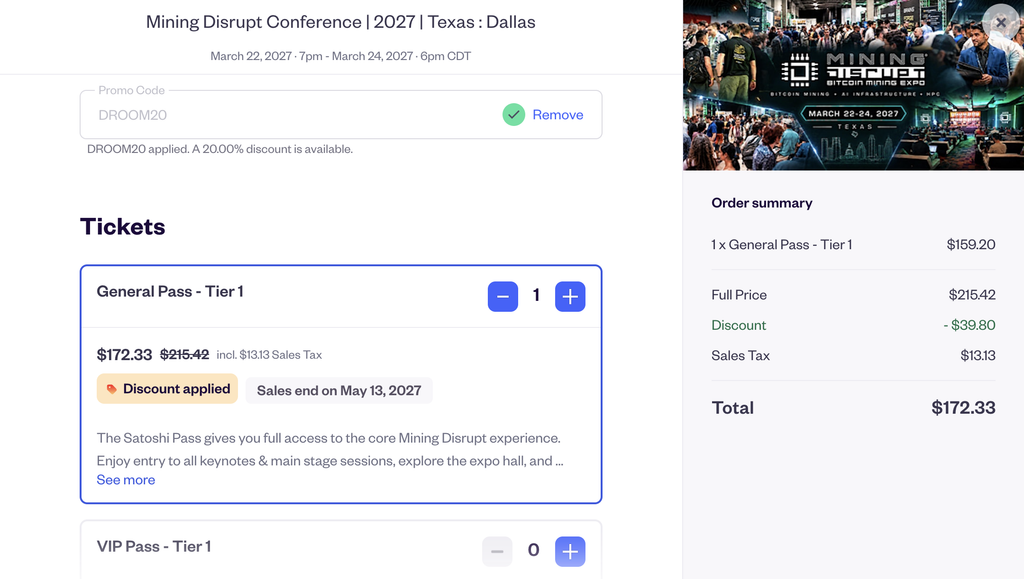Increase General Pass - Tier 1 quantity
The image size is (1024, 579).
pos(570,296)
